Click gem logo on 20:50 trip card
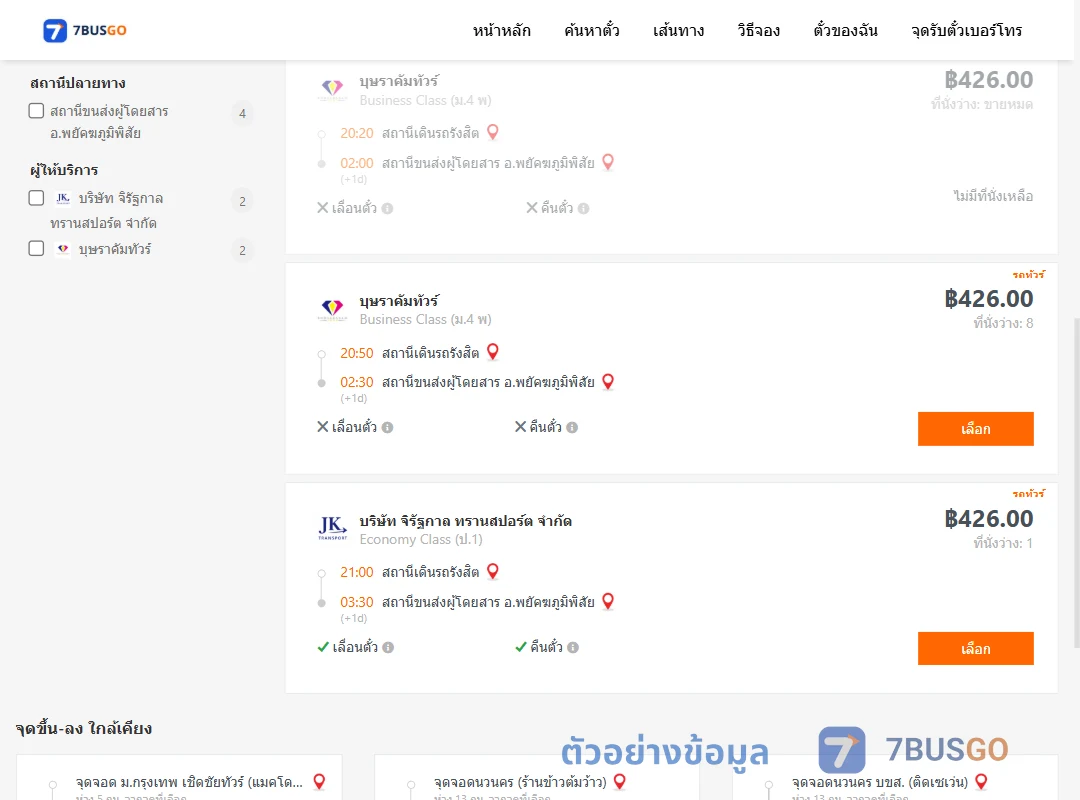Image resolution: width=1080 pixels, height=800 pixels. click(333, 309)
